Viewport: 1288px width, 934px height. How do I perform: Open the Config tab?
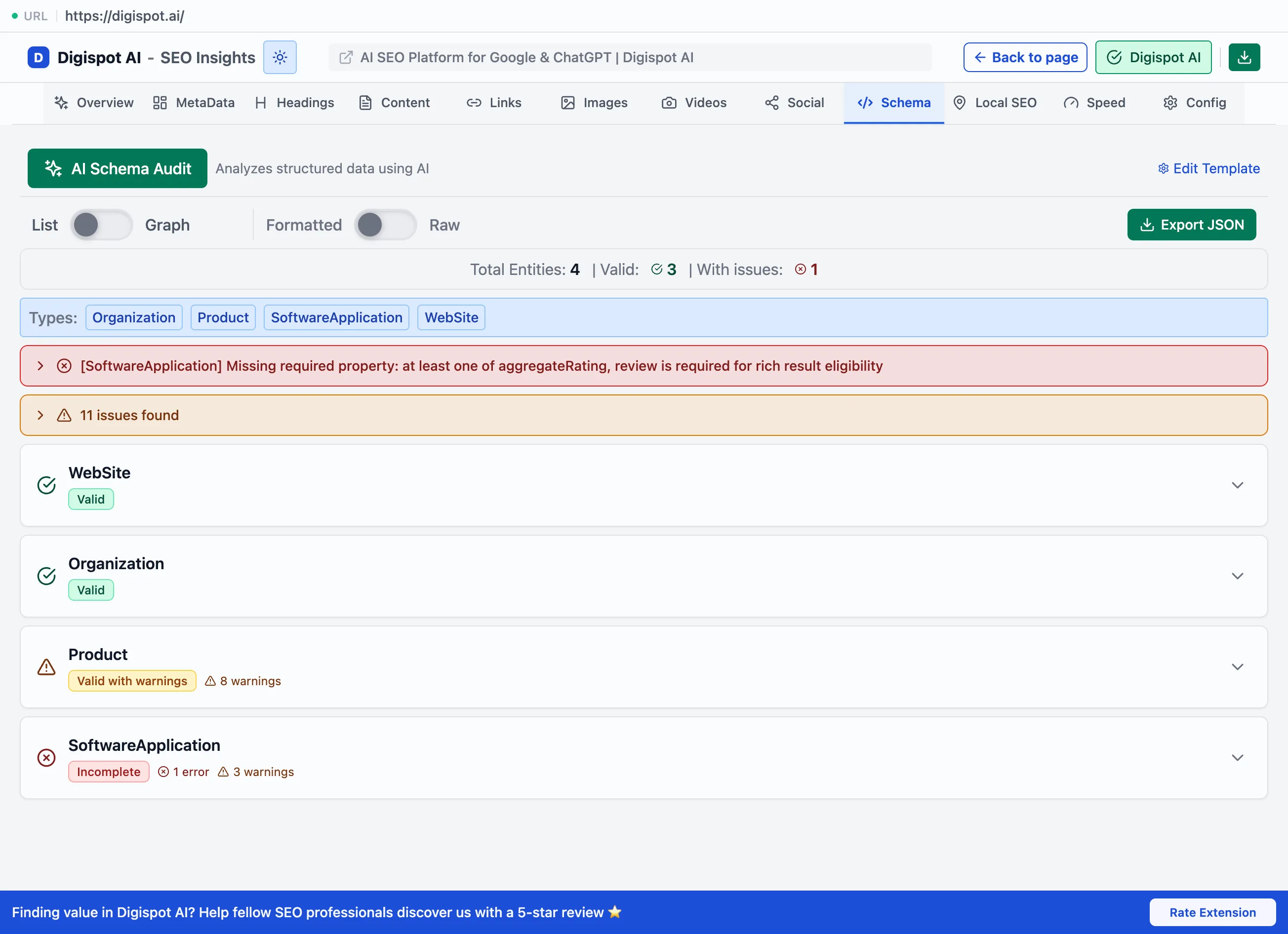click(x=1194, y=103)
